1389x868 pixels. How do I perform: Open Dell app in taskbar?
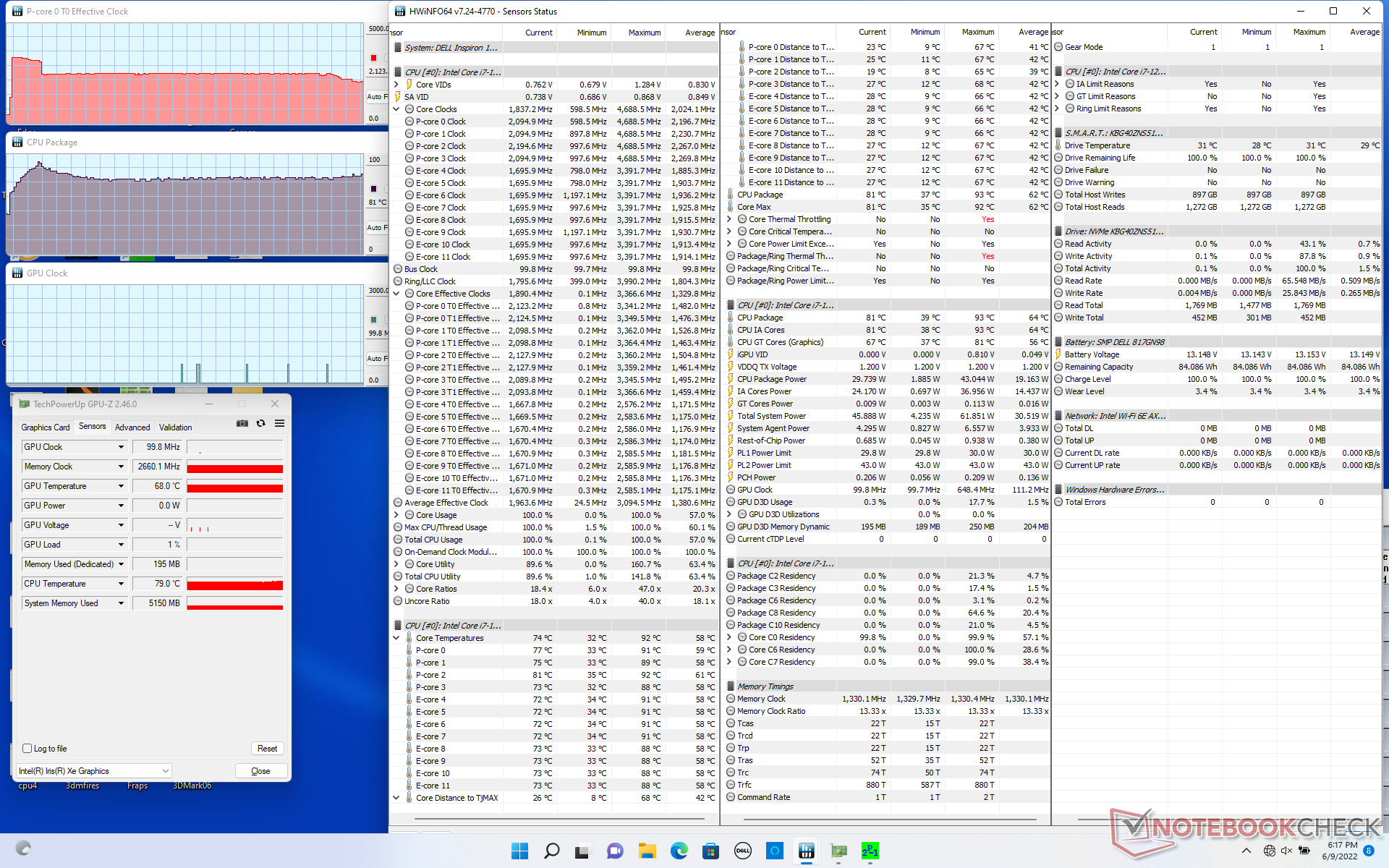(x=742, y=851)
